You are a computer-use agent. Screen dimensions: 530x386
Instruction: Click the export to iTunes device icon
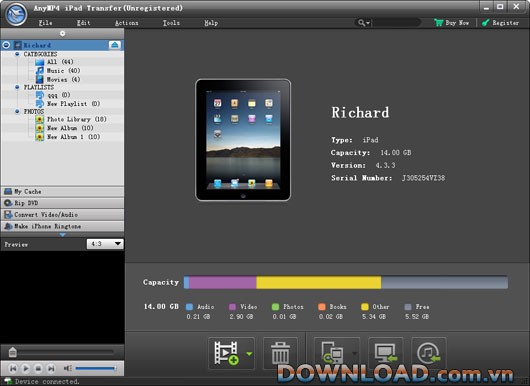coord(332,353)
